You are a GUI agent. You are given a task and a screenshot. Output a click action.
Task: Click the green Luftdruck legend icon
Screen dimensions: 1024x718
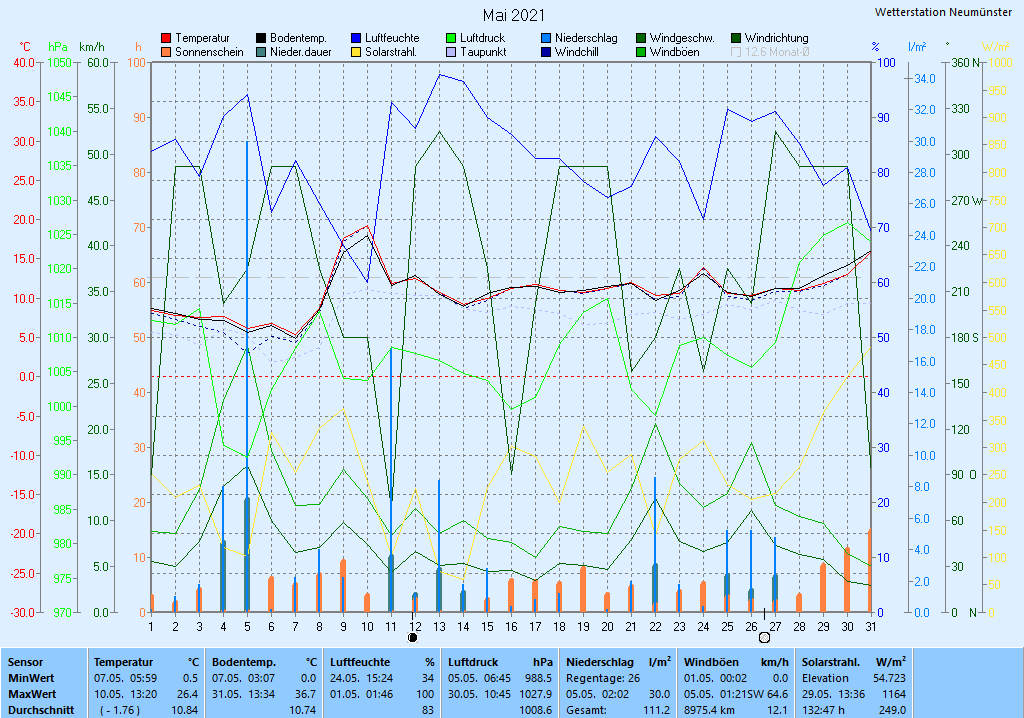pos(451,38)
